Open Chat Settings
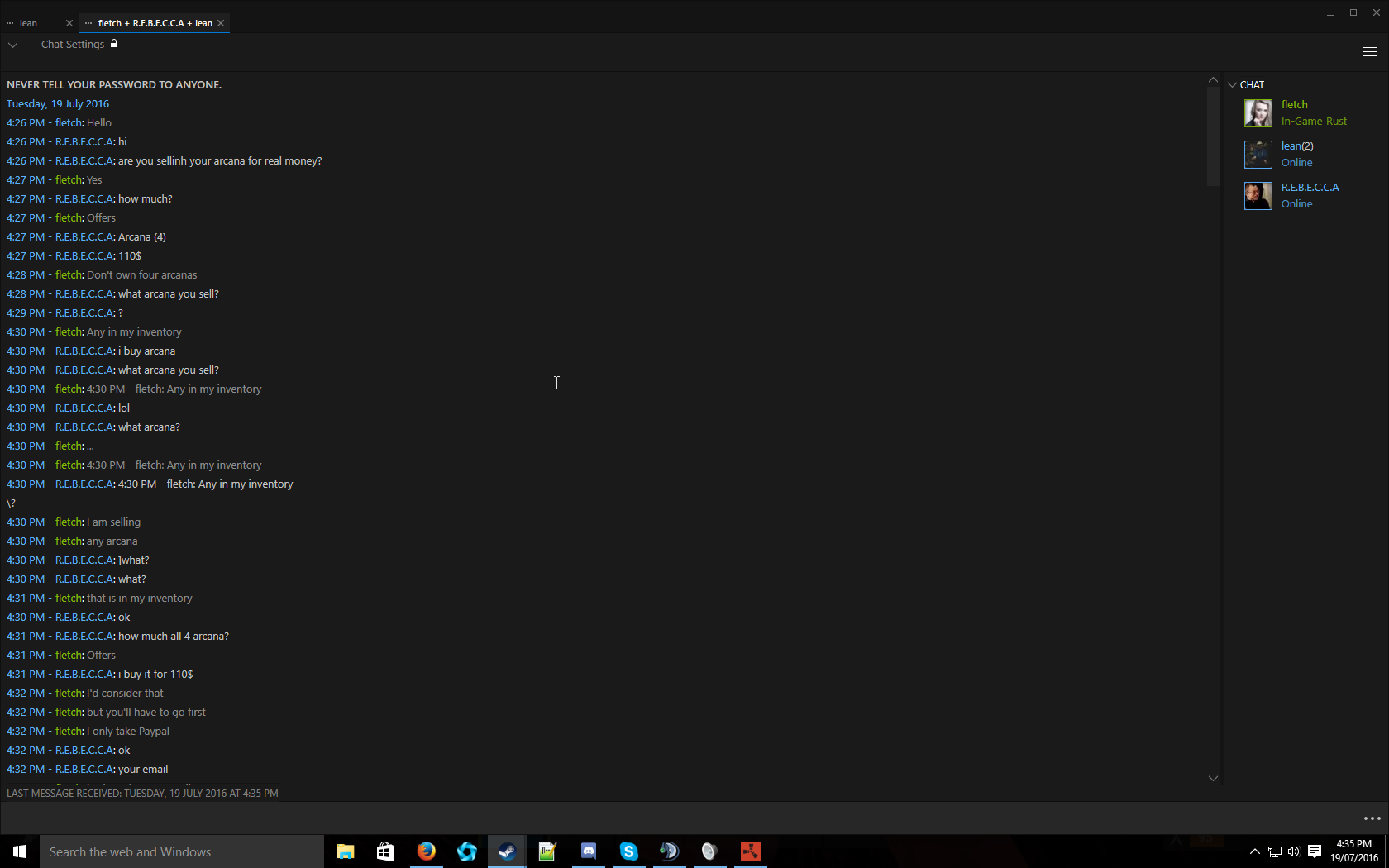 (x=73, y=45)
